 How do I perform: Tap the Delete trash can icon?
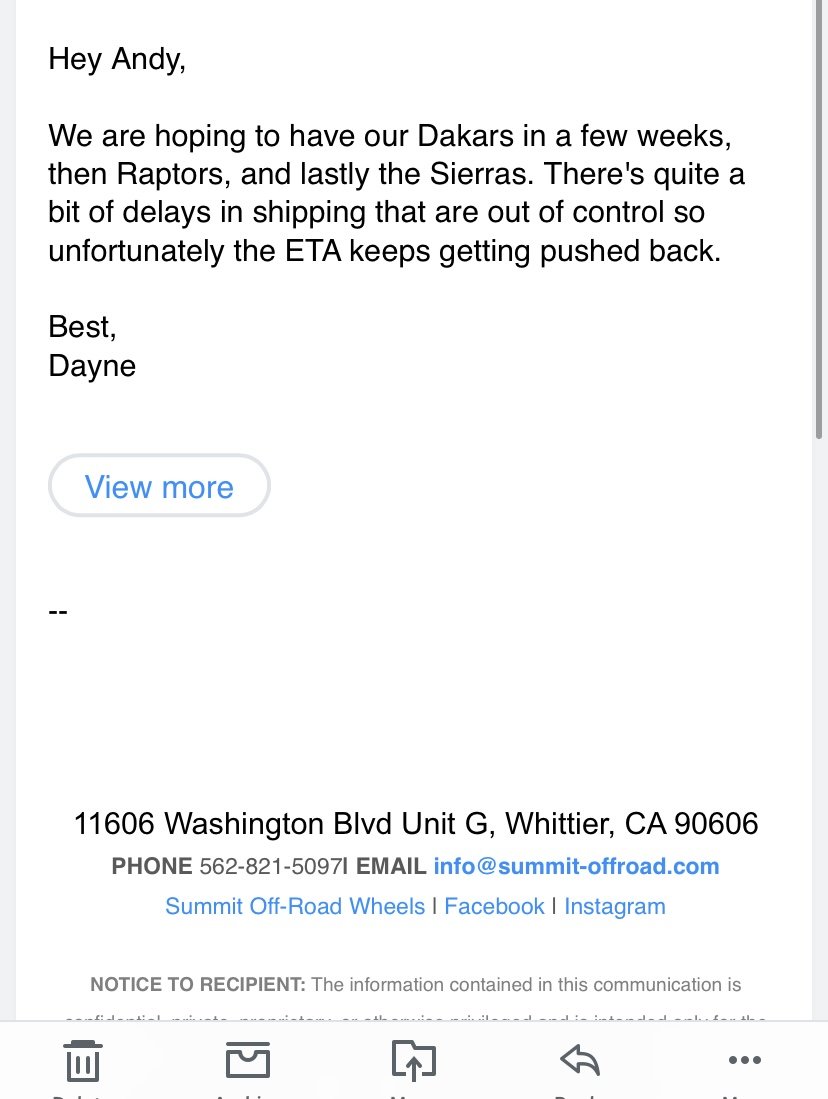click(x=83, y=1060)
